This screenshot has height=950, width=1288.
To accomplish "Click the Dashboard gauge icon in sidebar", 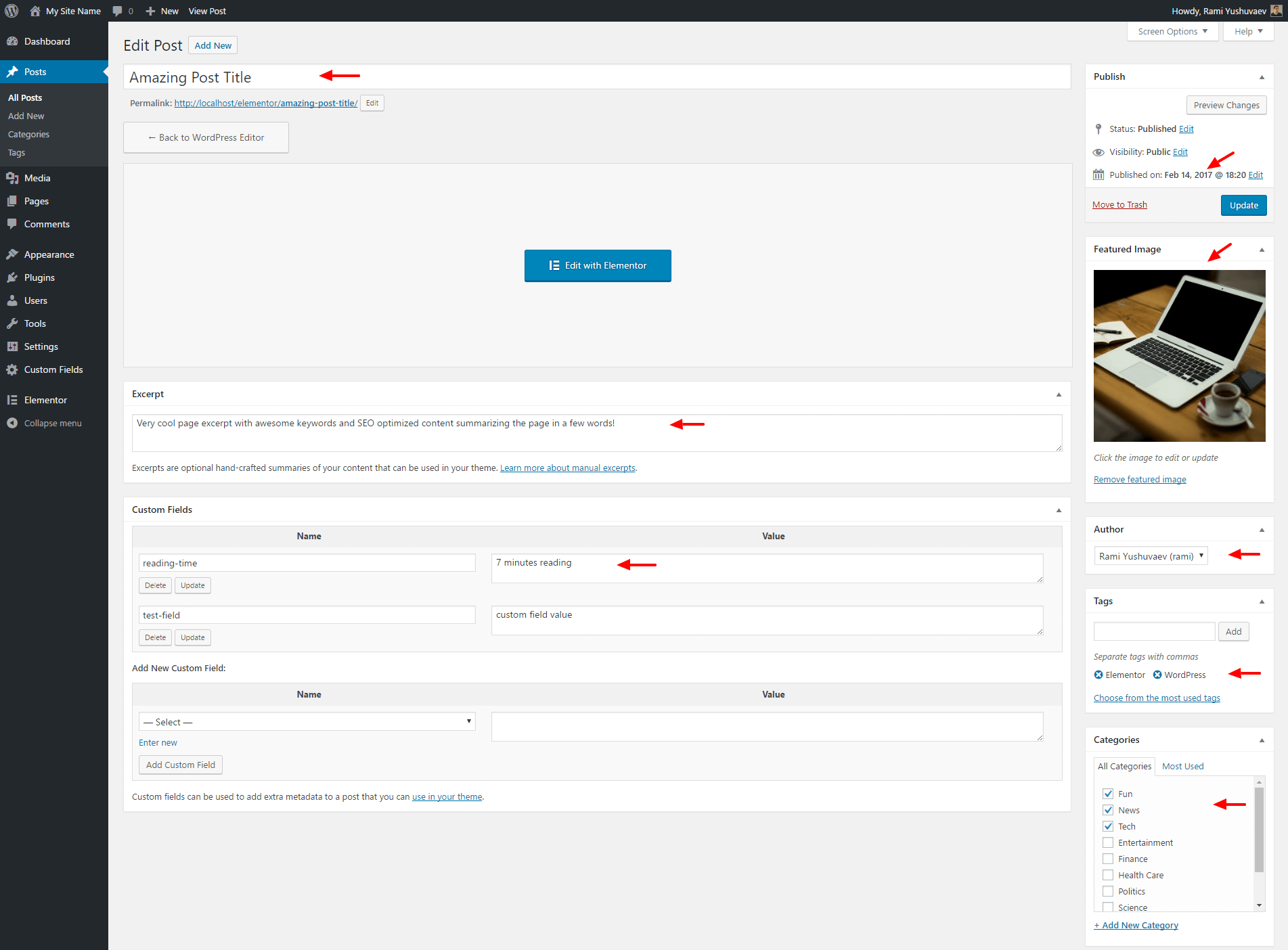I will 12,41.
